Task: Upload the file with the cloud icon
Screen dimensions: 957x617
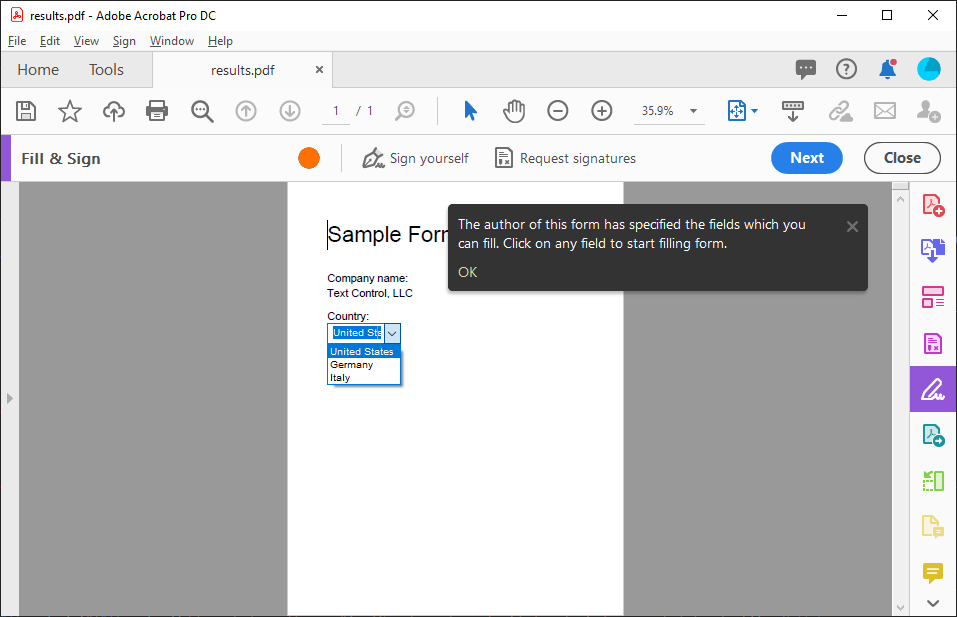Action: pyautogui.click(x=114, y=111)
